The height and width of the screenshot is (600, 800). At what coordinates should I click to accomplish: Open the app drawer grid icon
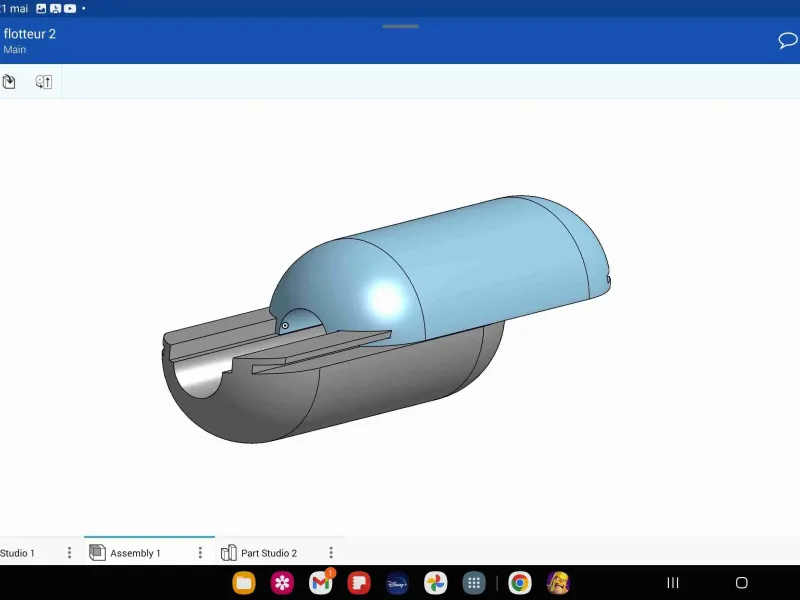474,583
